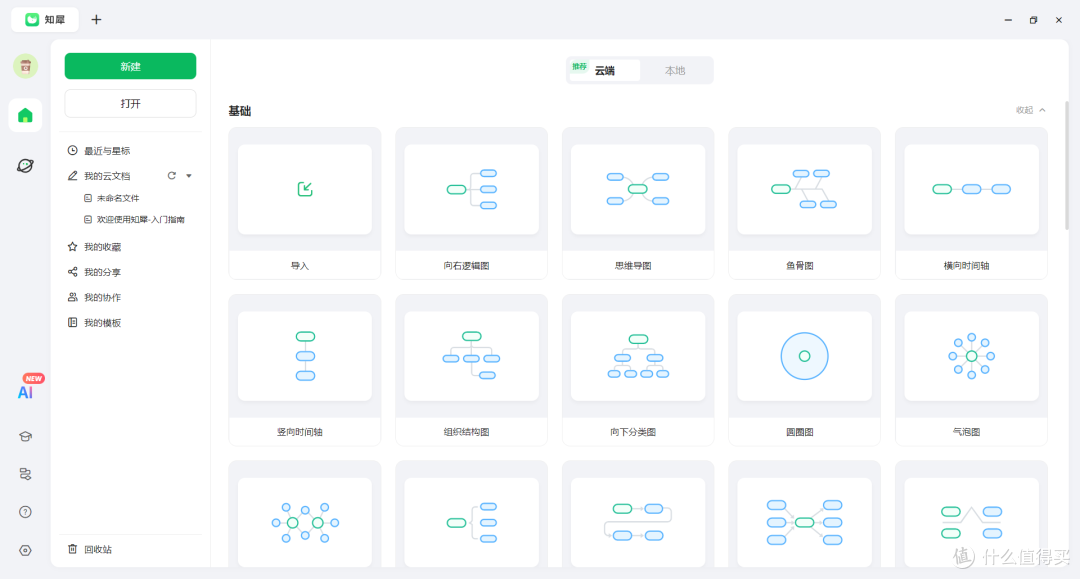Screen dimensions: 1080x579
Task: Click the star icon beside 我的收藏
Action: click(x=72, y=246)
